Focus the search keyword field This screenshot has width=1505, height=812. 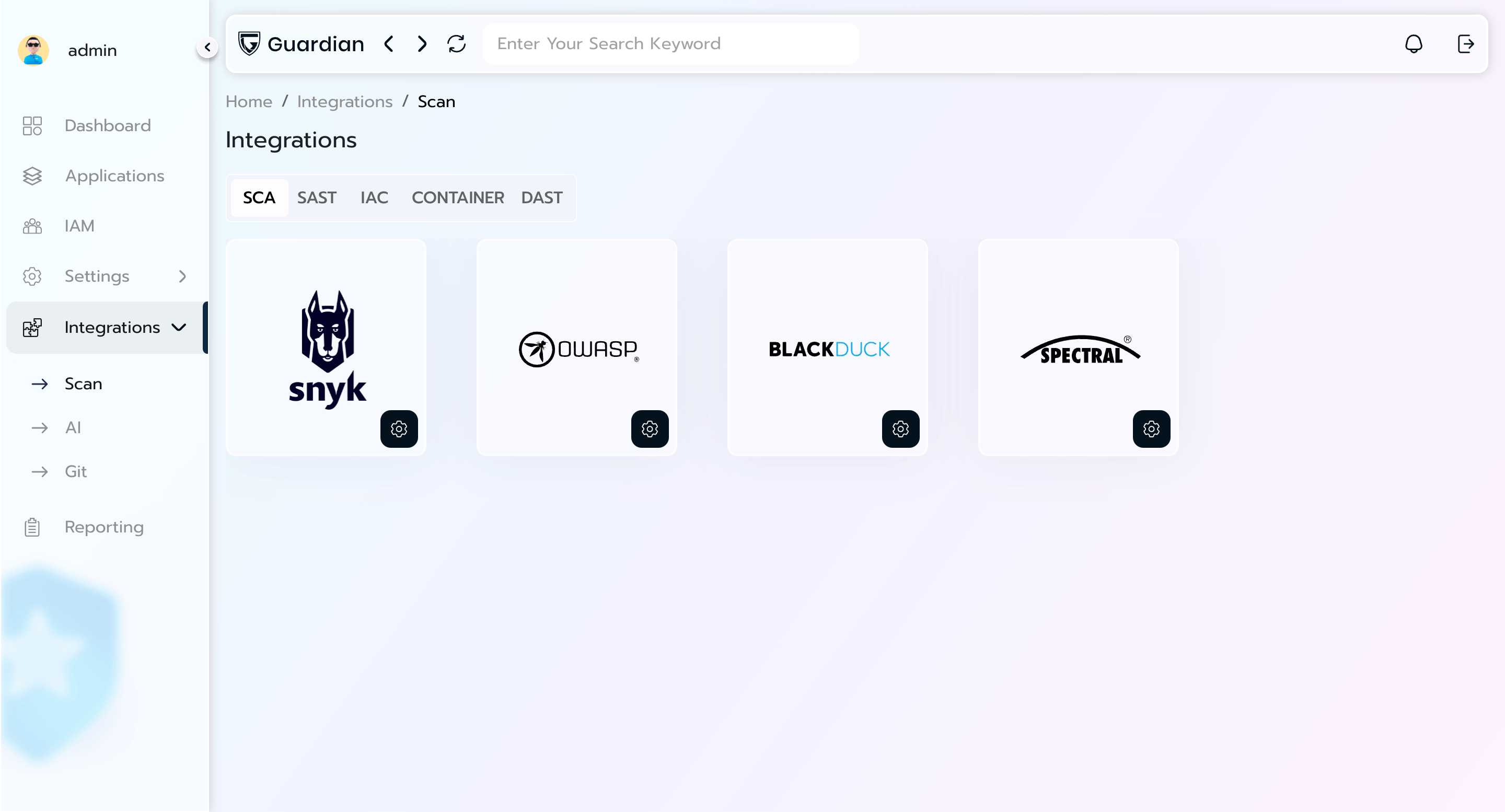click(670, 44)
